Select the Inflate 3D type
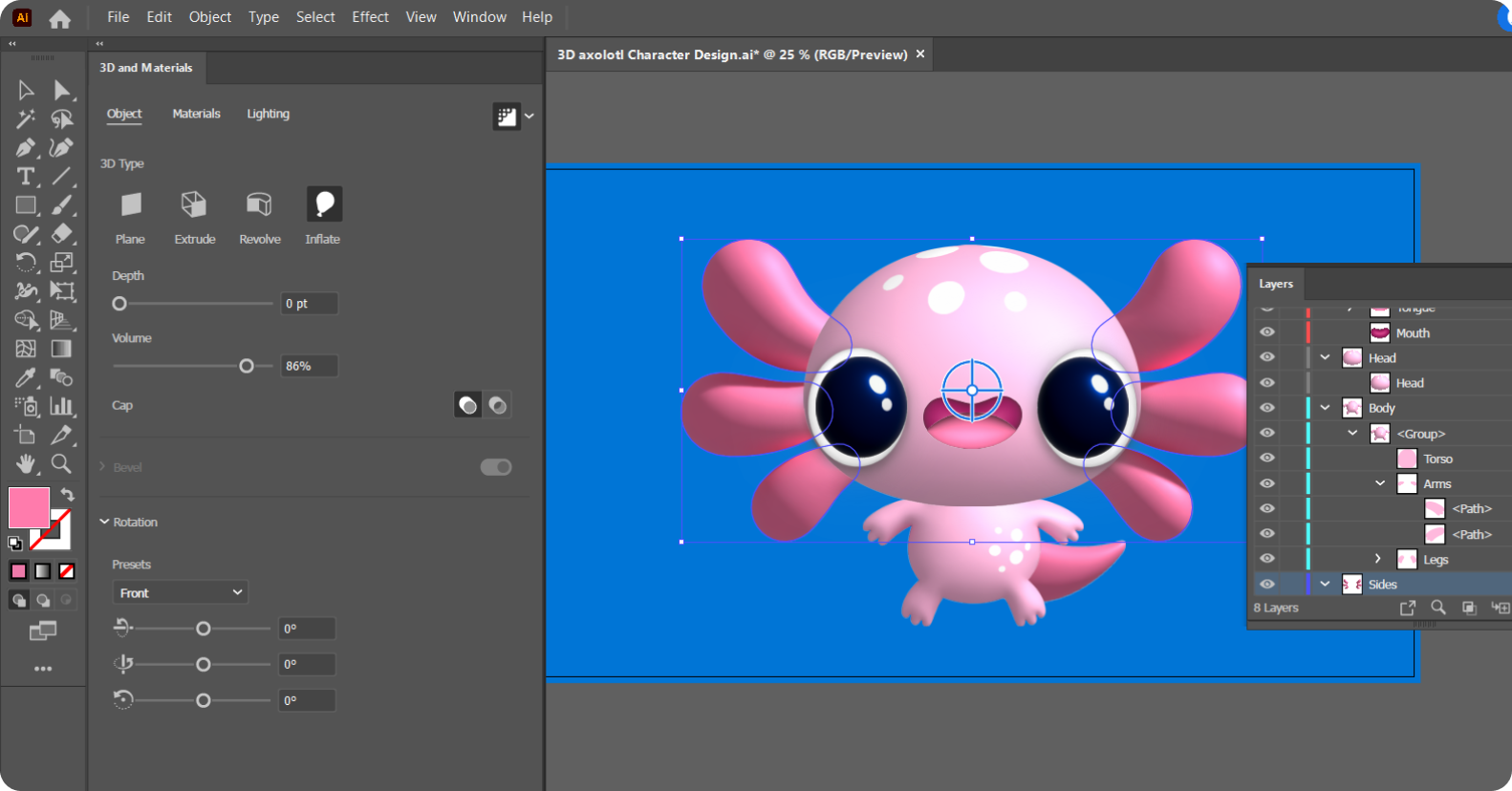The height and width of the screenshot is (791, 1512). point(323,204)
